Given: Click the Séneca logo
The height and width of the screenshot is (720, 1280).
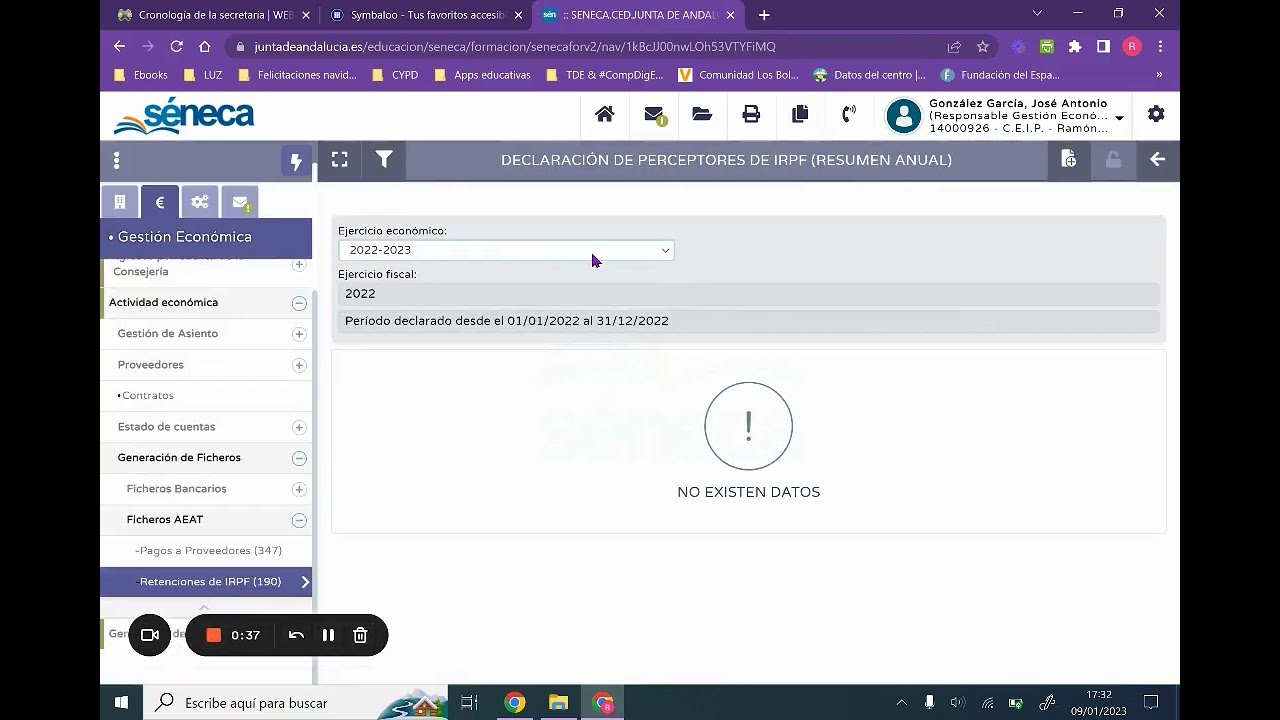Looking at the screenshot, I should point(184,116).
